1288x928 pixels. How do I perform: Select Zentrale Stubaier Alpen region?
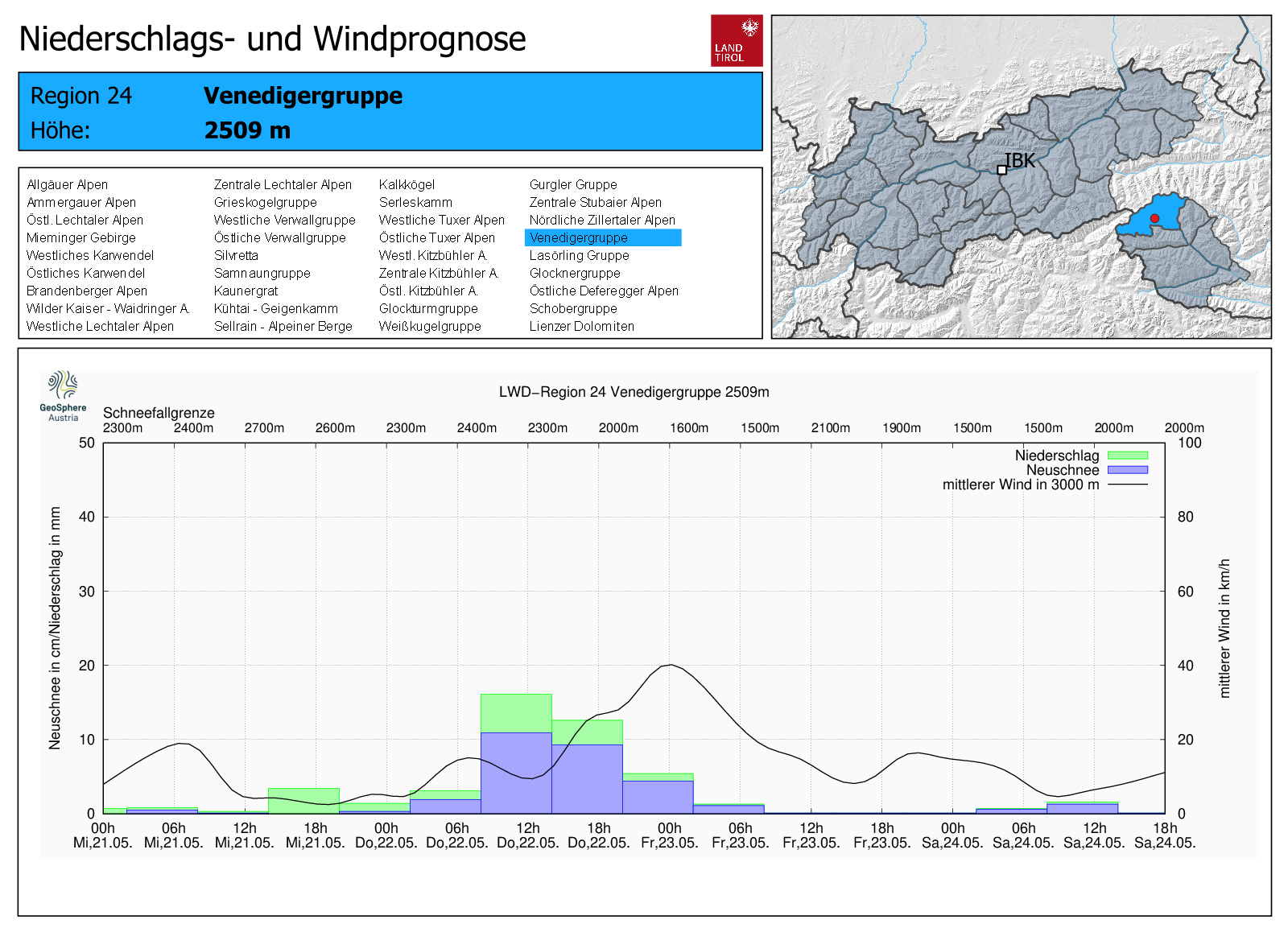click(x=595, y=203)
